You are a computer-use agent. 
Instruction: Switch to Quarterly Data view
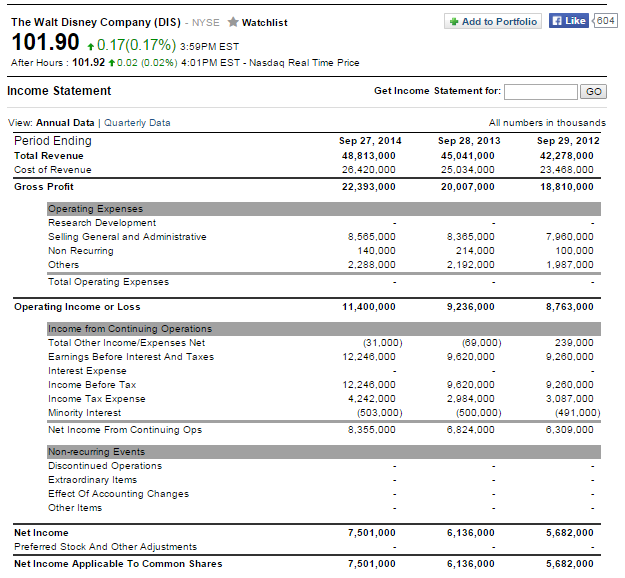point(137,123)
